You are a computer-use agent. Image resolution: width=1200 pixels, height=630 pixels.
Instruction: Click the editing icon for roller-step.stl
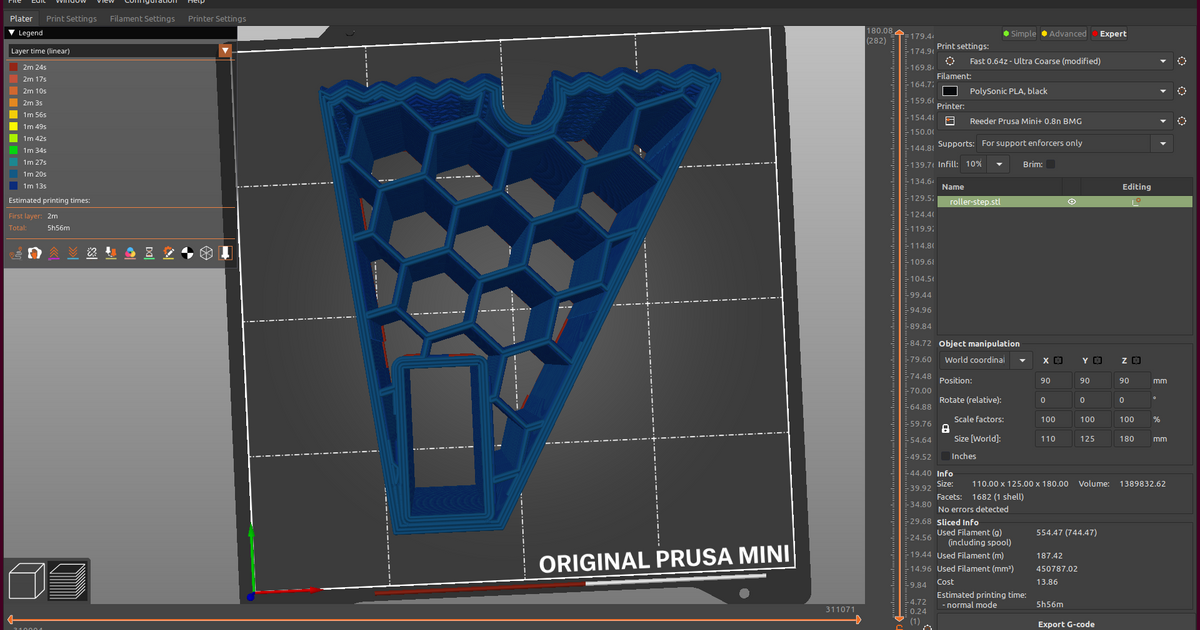1136,202
